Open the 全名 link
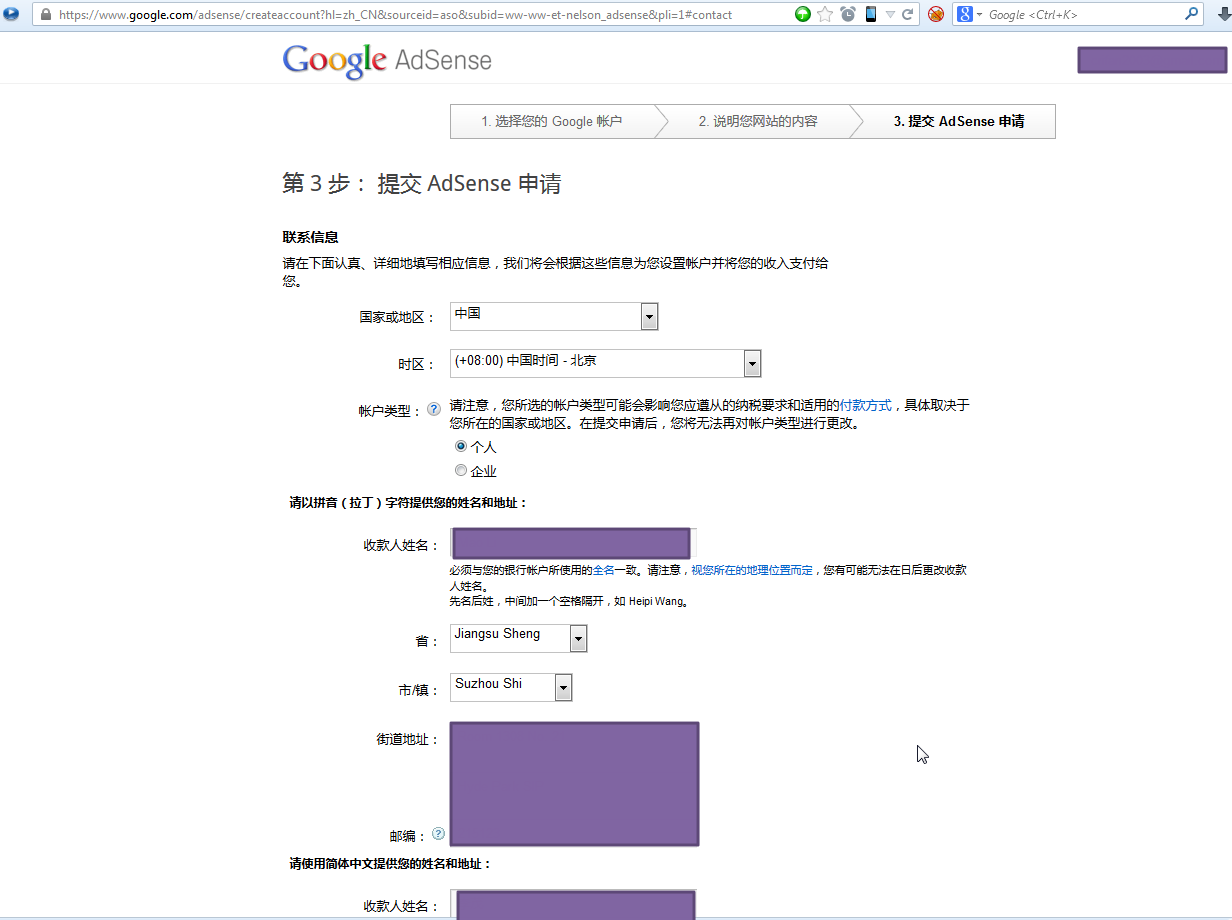The image size is (1232, 920). pos(604,570)
